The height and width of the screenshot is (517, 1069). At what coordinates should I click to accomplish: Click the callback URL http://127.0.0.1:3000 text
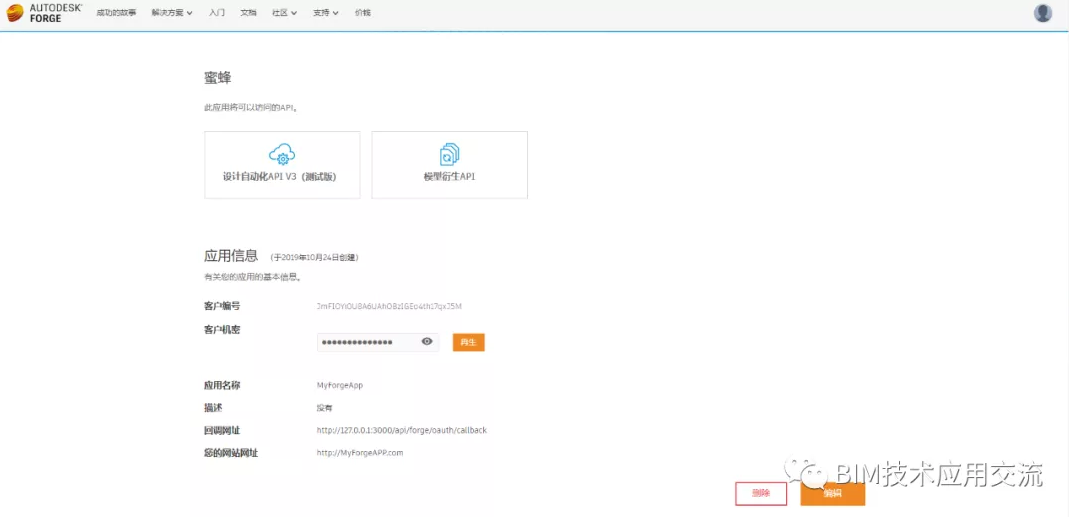tap(402, 430)
